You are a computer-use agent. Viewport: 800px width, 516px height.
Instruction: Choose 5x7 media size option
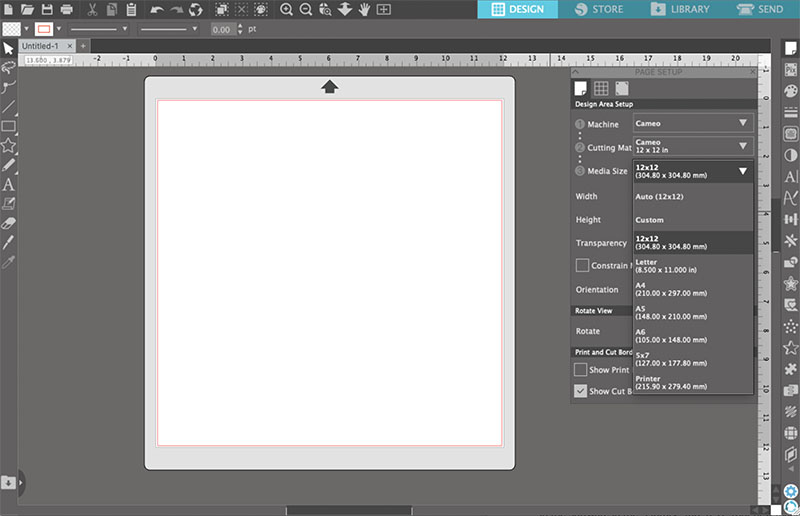tap(693, 359)
